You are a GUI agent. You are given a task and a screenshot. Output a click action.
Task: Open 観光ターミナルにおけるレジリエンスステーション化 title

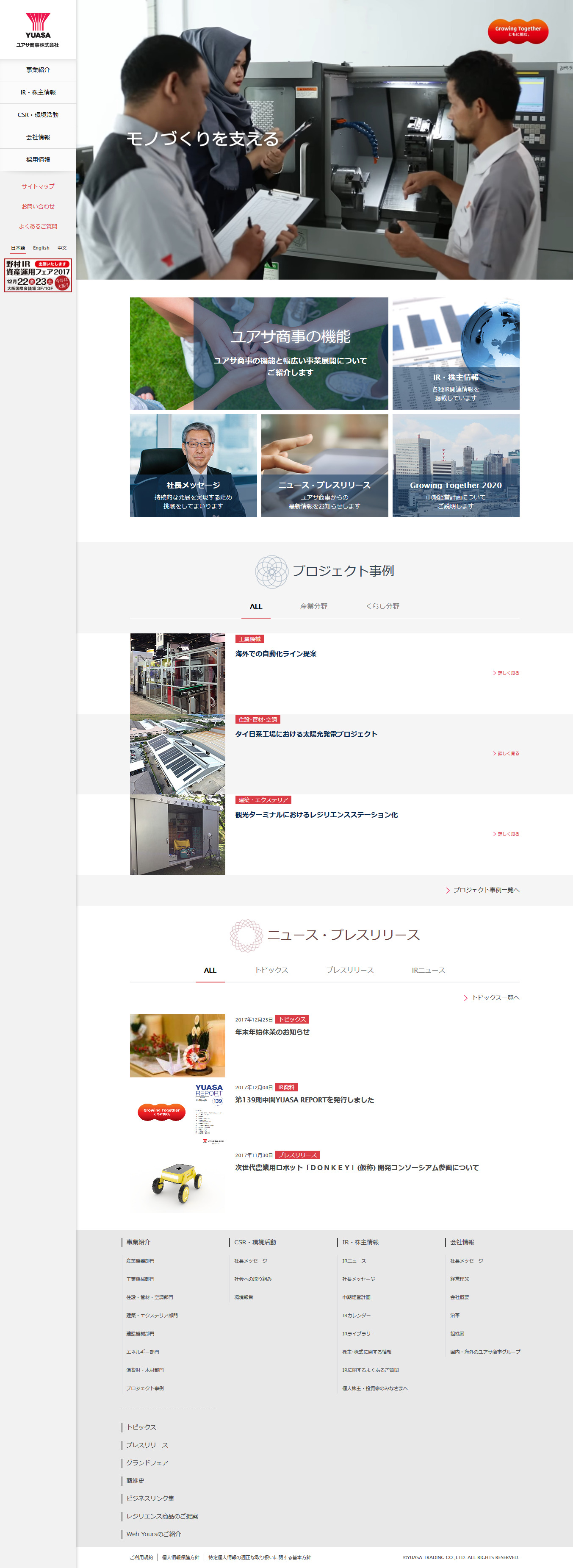click(x=316, y=814)
